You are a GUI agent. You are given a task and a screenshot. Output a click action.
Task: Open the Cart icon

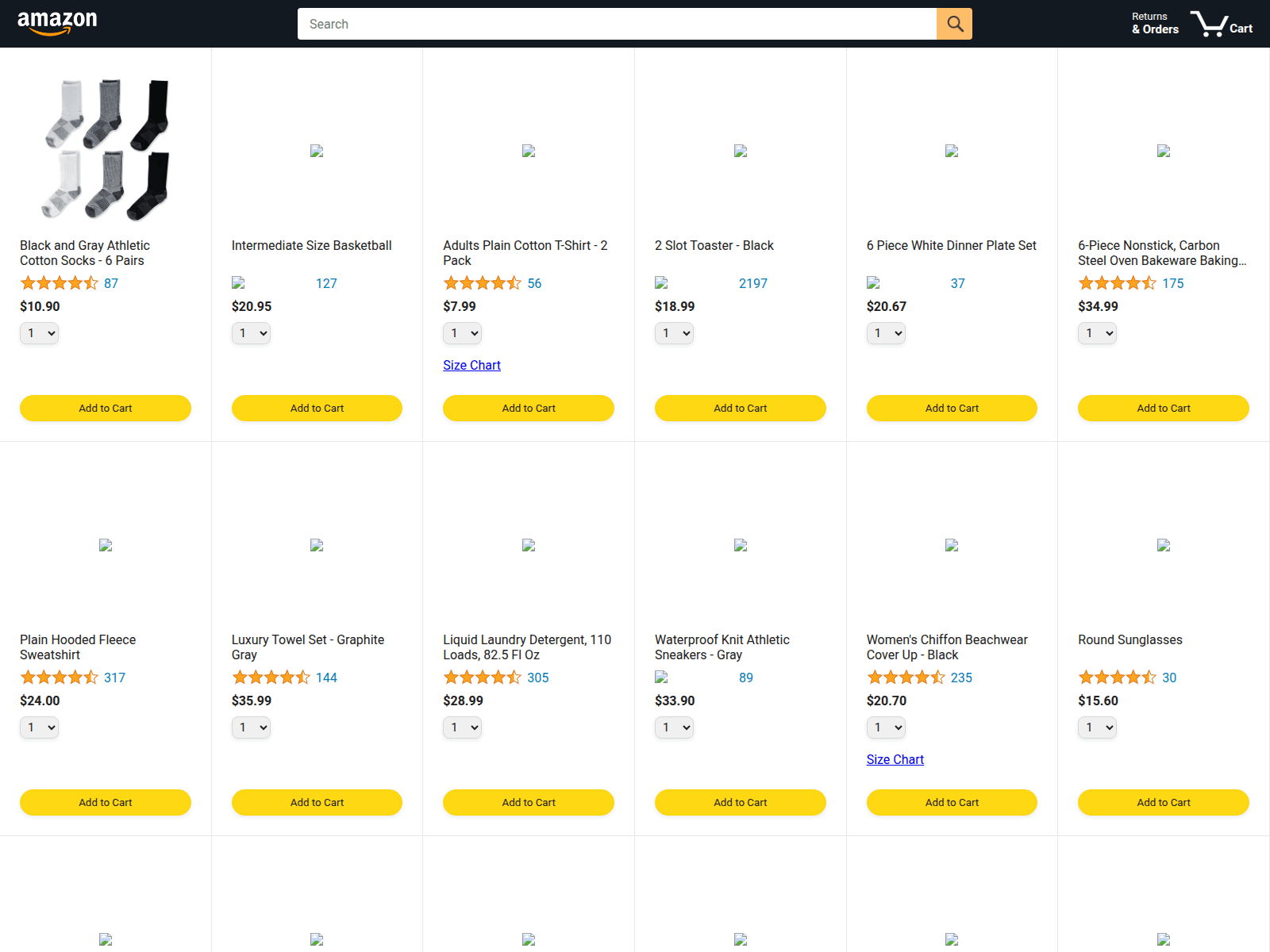[1221, 24]
